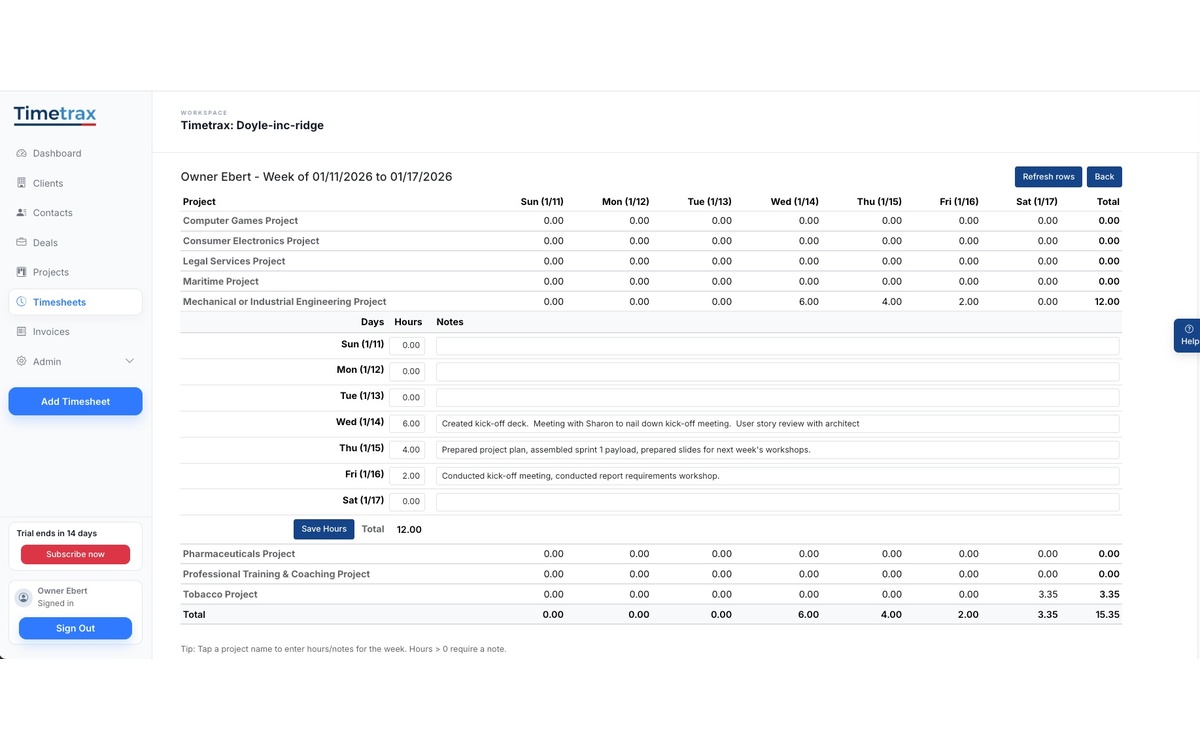
Task: Click the Admin gear icon
Action: coord(22,362)
